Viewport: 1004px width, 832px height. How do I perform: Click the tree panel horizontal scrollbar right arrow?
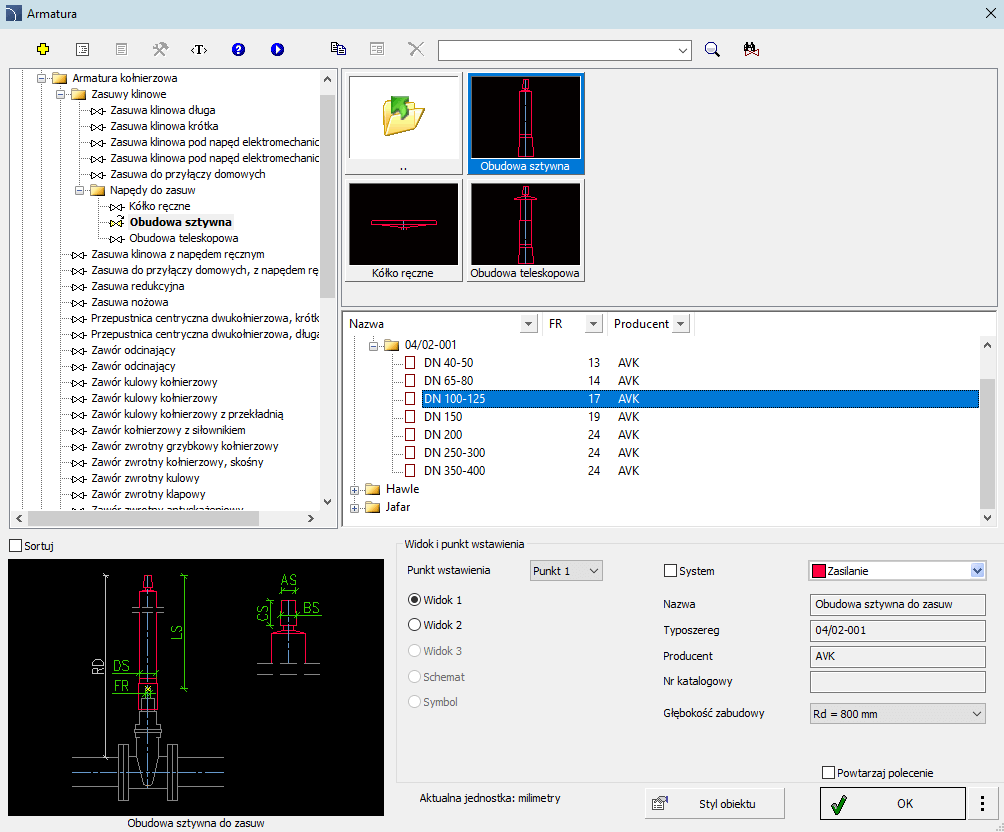[x=311, y=518]
